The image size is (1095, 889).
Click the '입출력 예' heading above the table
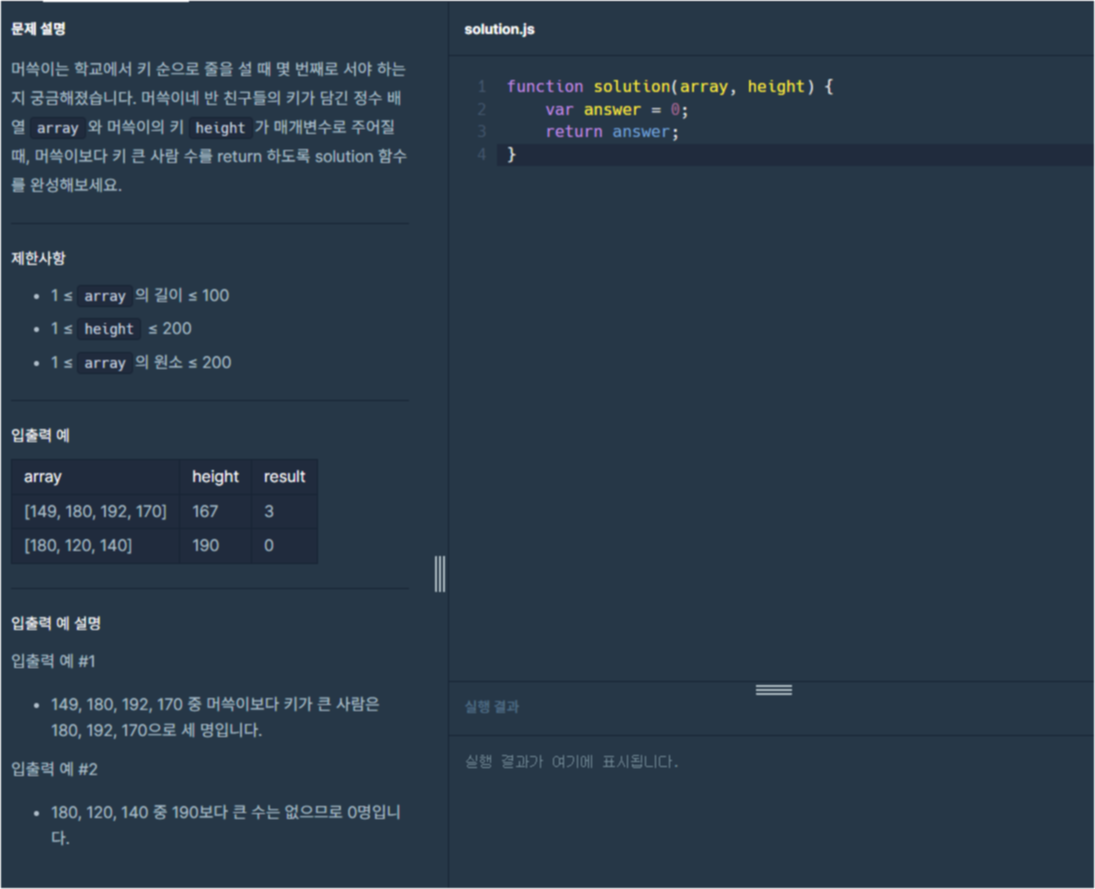pos(41,436)
